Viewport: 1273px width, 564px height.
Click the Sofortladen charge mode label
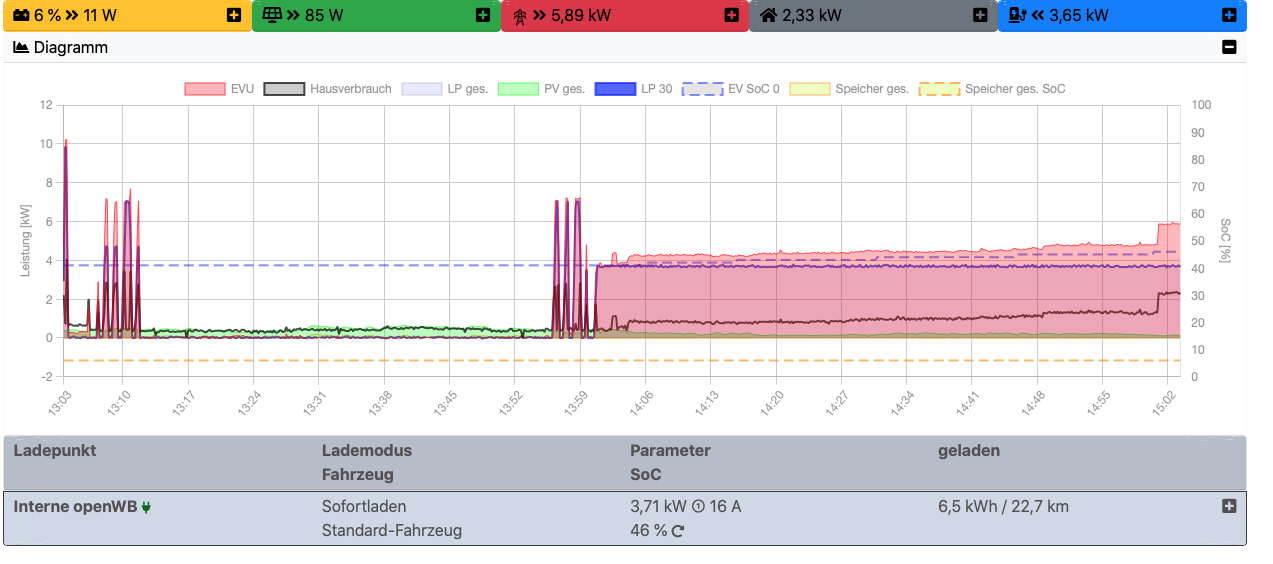click(x=364, y=506)
